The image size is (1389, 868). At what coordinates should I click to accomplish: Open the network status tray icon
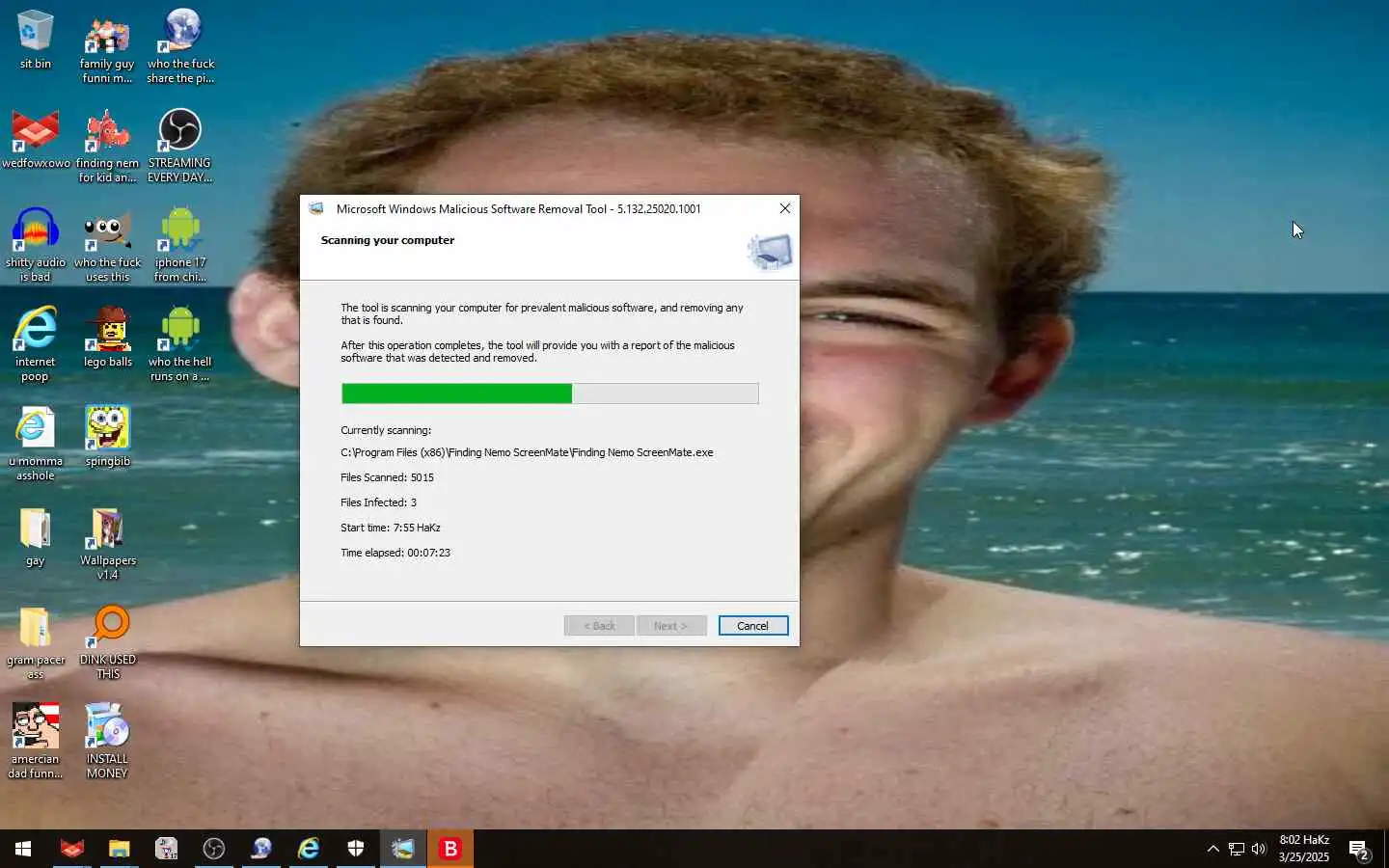tap(1236, 849)
